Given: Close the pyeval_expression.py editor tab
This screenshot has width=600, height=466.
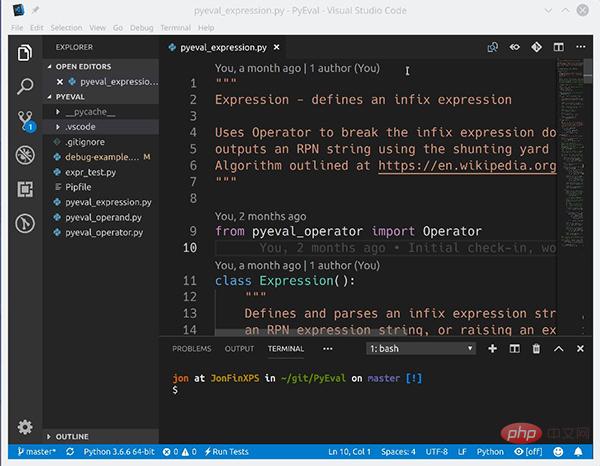Looking at the screenshot, I should pos(276,47).
